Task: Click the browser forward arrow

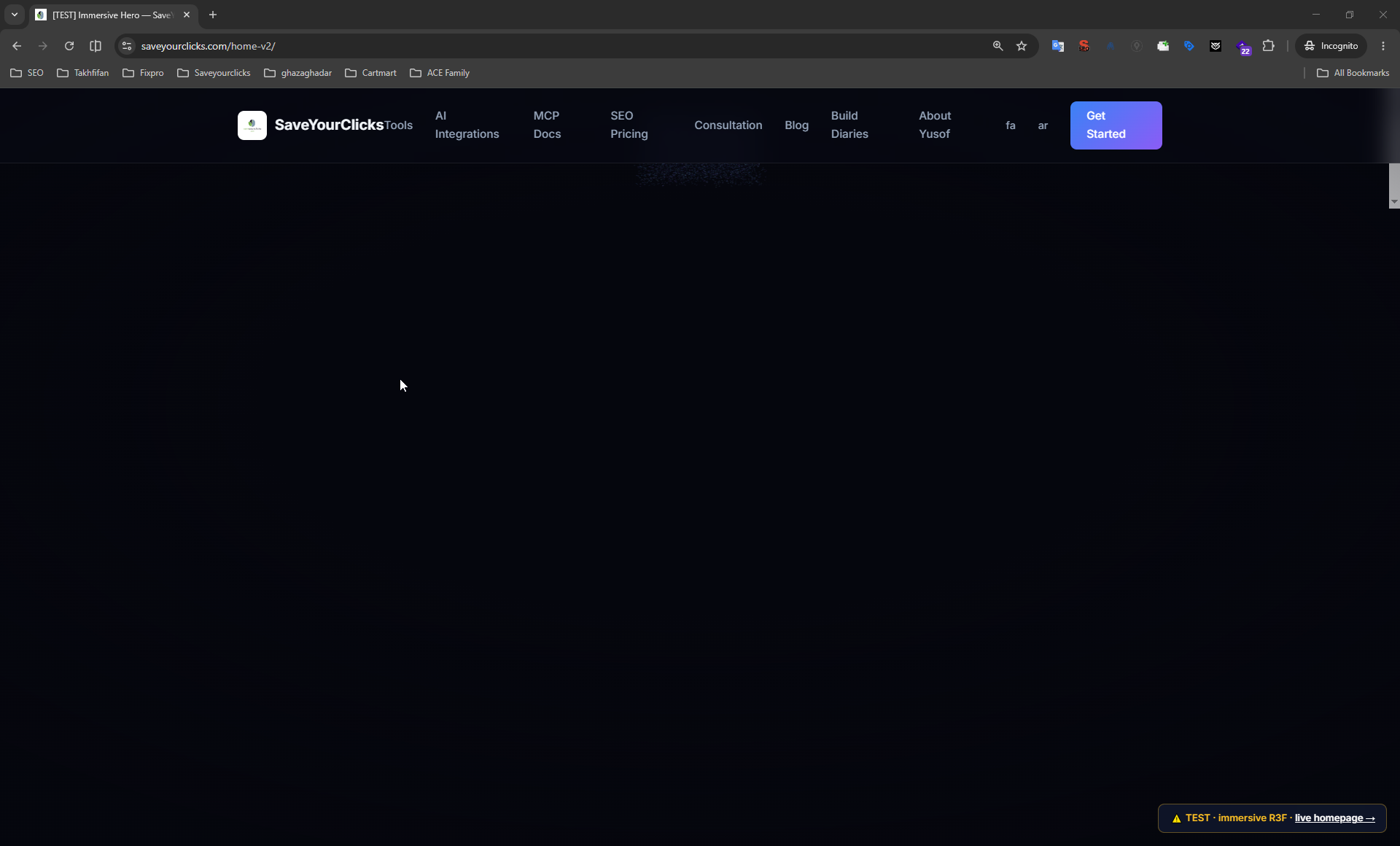Action: [43, 46]
